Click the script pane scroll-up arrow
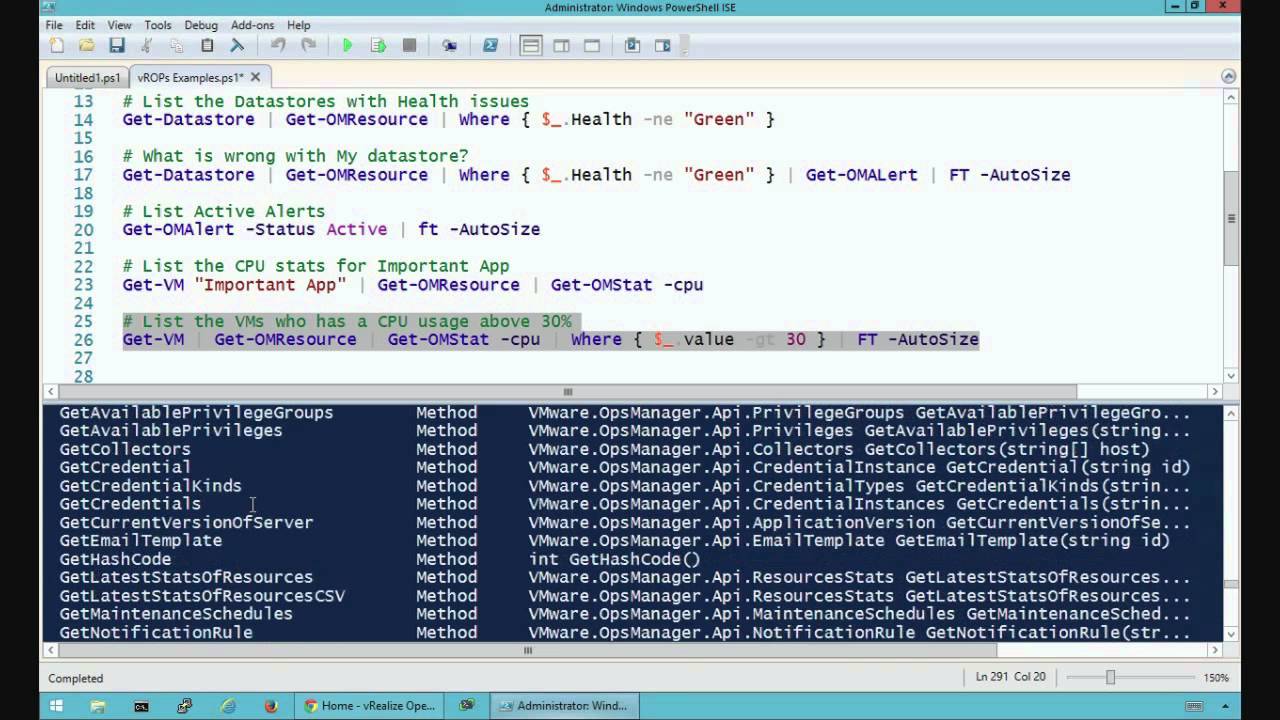The width and height of the screenshot is (1280, 720). 1232,97
